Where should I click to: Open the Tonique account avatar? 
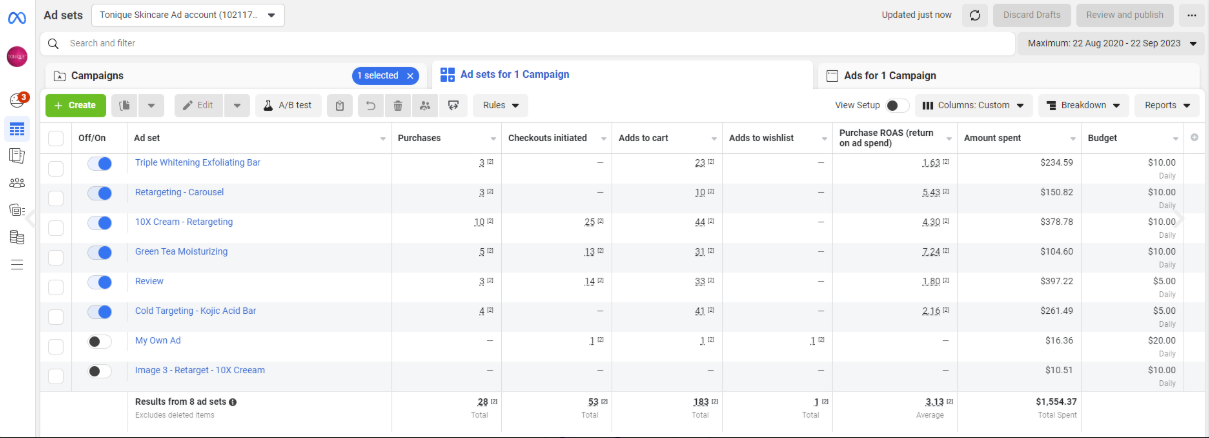pos(17,57)
